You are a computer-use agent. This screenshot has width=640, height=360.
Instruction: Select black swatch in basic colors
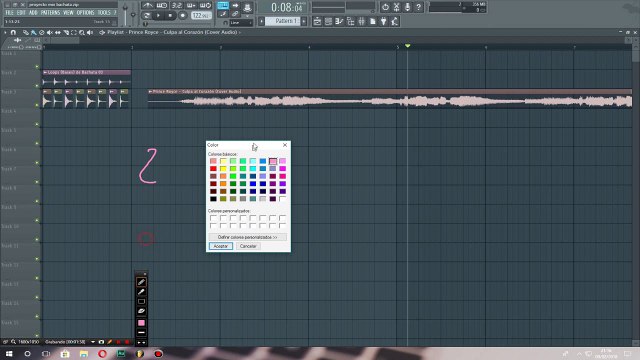213,199
